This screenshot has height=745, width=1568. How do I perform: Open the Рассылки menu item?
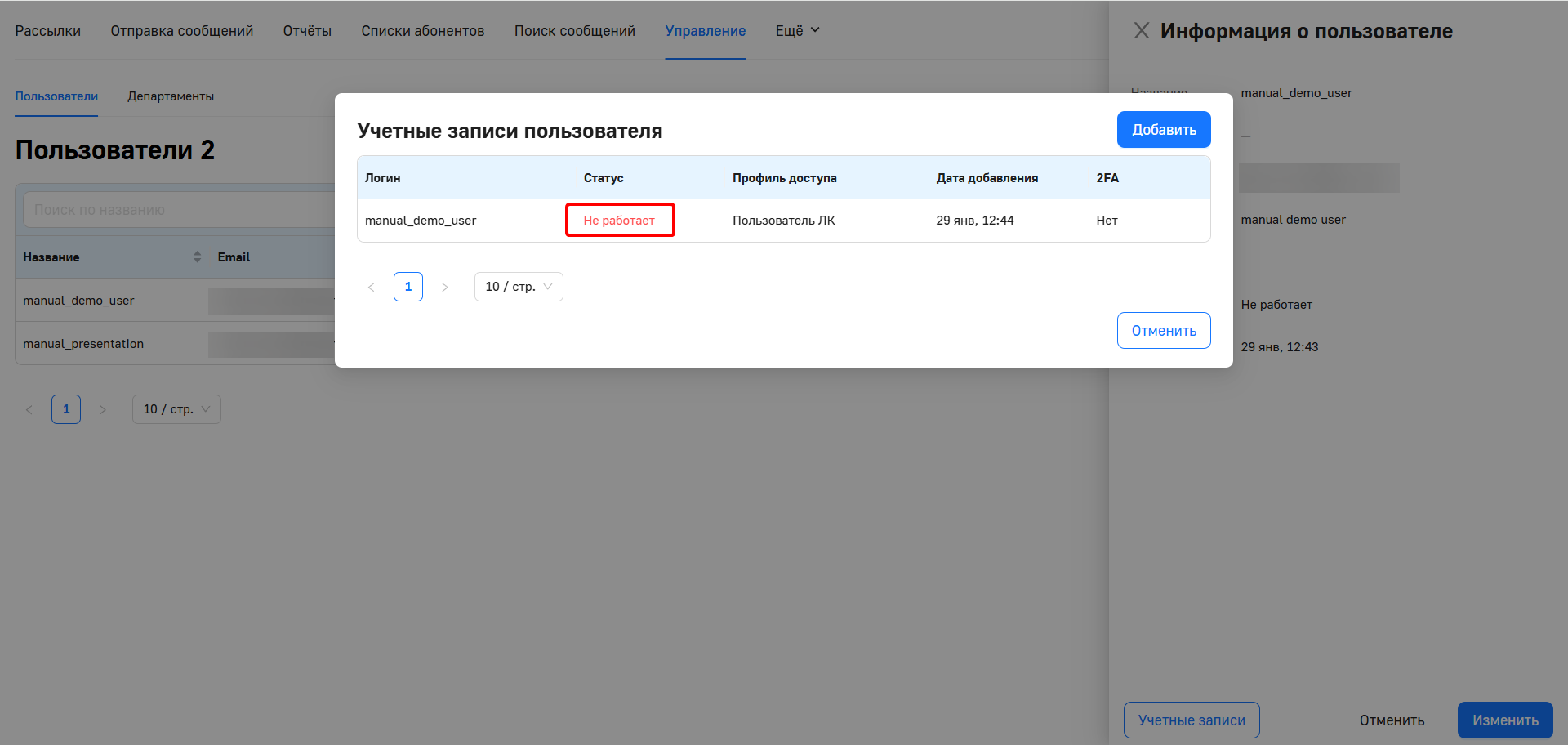(48, 31)
